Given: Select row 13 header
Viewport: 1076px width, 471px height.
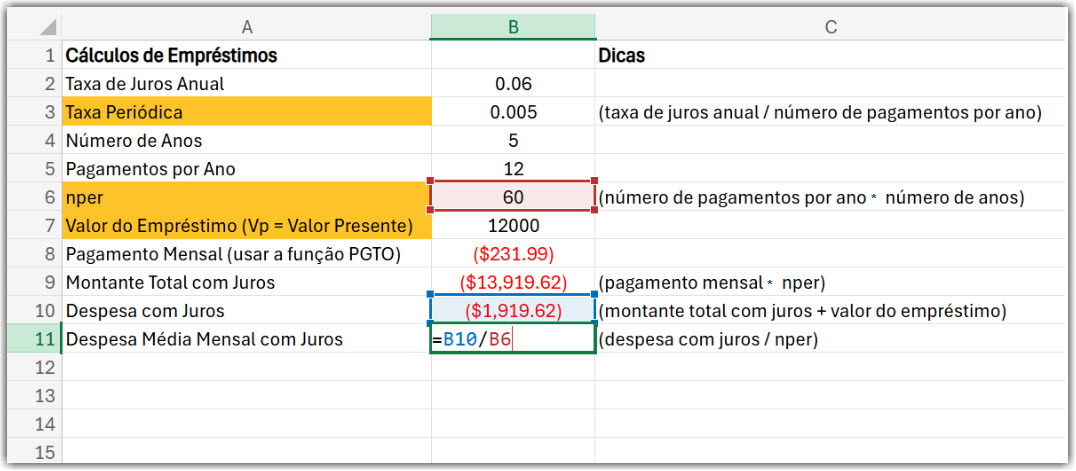Looking at the screenshot, I should pyautogui.click(x=34, y=395).
